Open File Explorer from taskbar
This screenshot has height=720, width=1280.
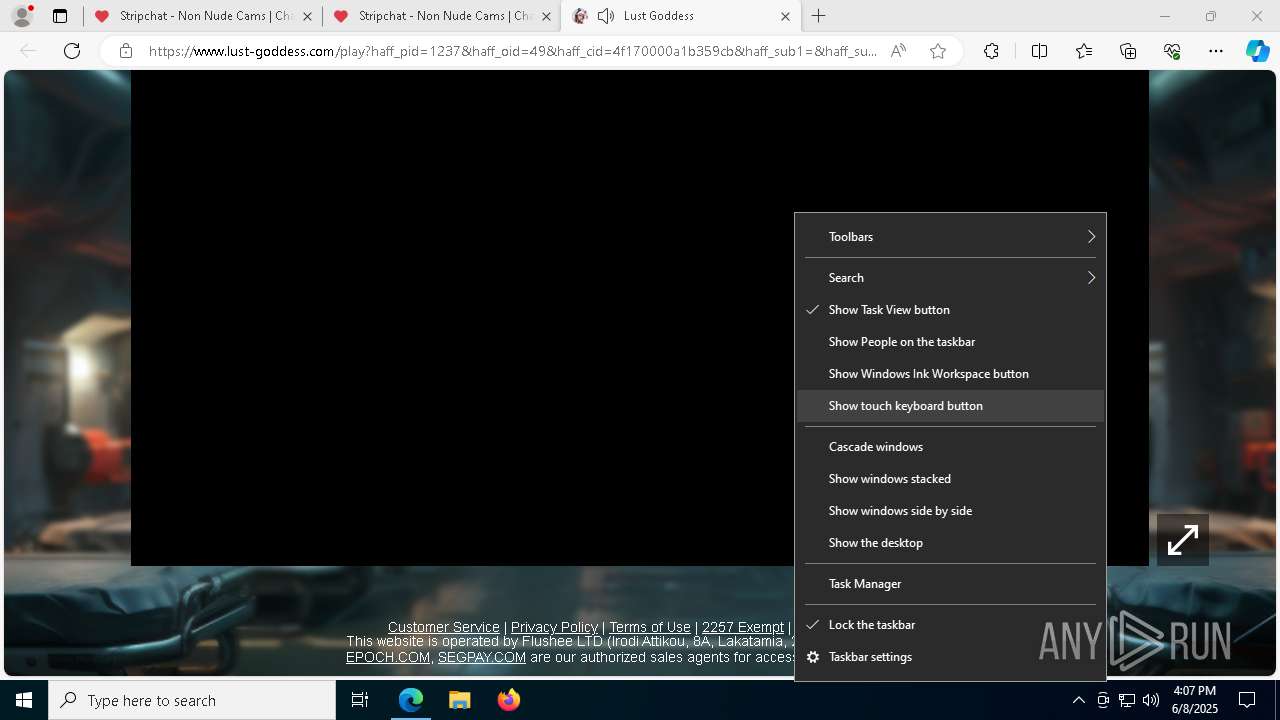(x=459, y=700)
